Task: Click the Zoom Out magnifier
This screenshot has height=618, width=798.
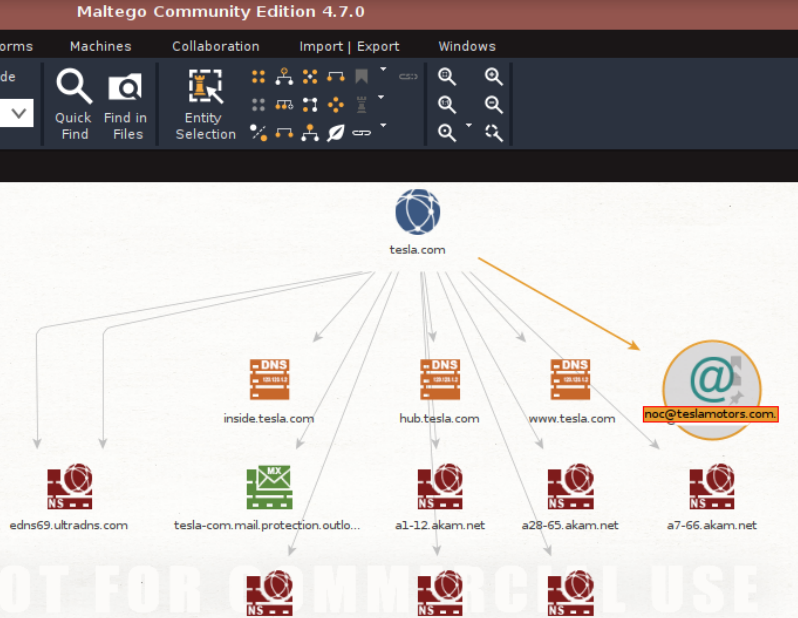Action: 493,104
